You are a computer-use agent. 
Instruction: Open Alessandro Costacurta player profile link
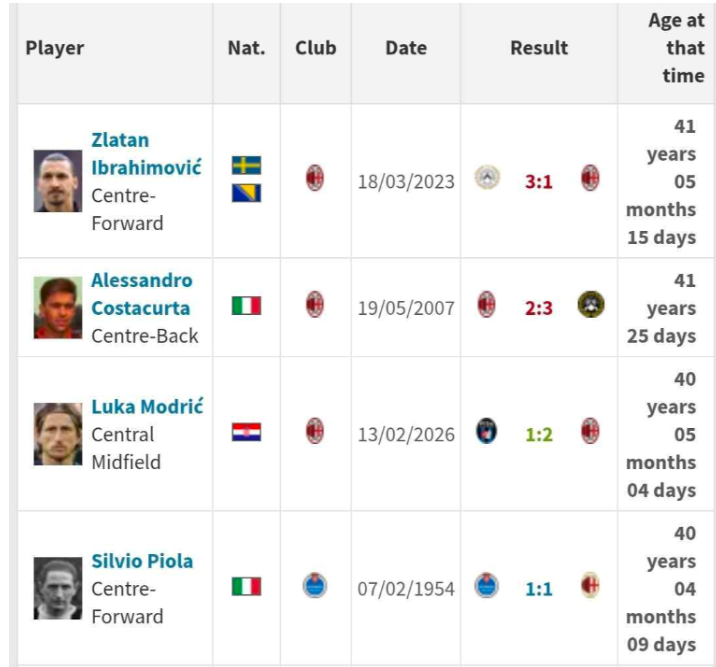tap(142, 294)
